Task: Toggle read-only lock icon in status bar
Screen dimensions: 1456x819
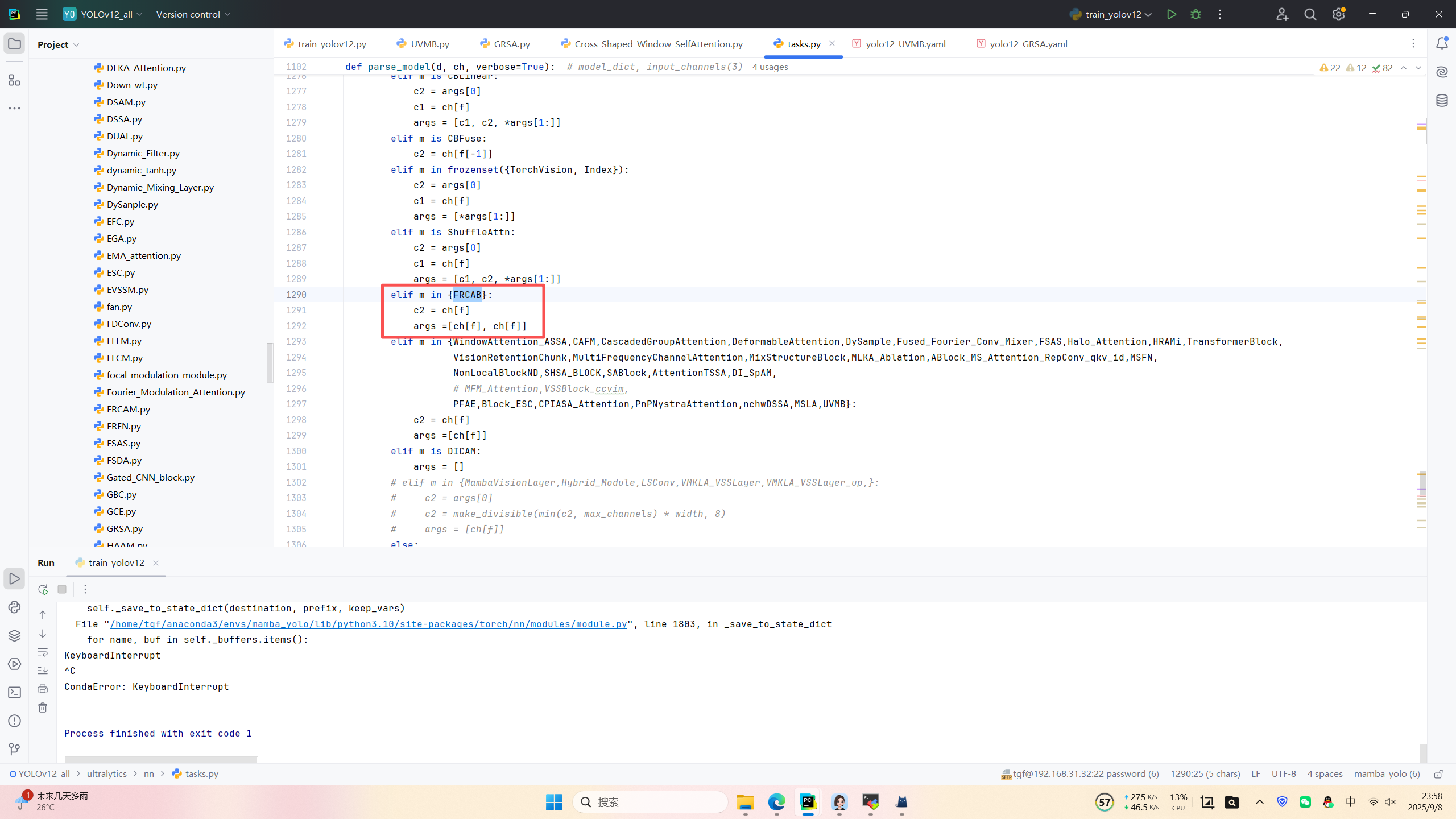Action: (1438, 773)
